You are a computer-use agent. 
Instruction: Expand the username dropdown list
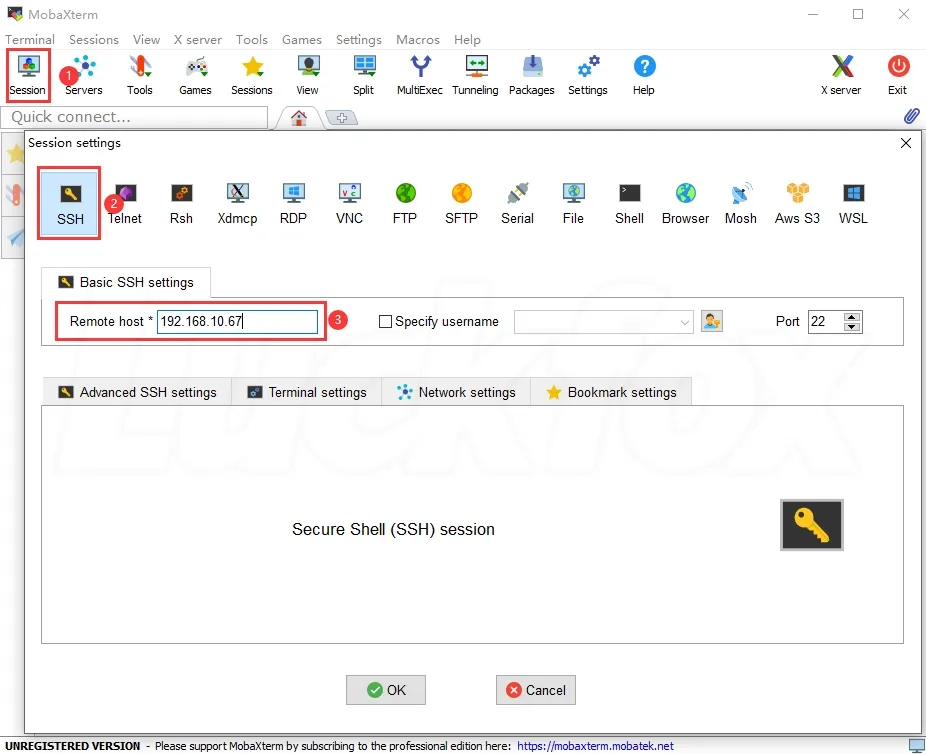pos(684,322)
